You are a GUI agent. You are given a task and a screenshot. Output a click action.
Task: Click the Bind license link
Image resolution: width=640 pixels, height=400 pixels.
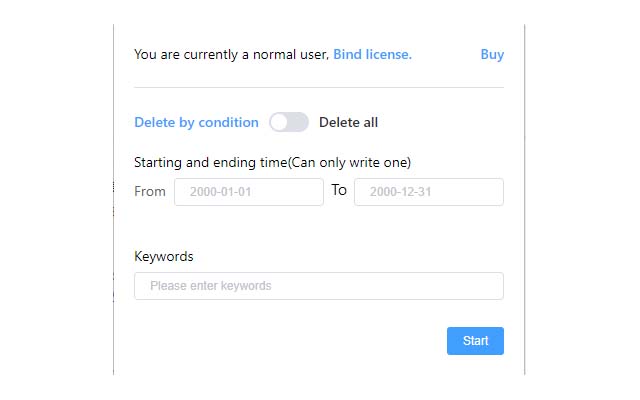372,54
